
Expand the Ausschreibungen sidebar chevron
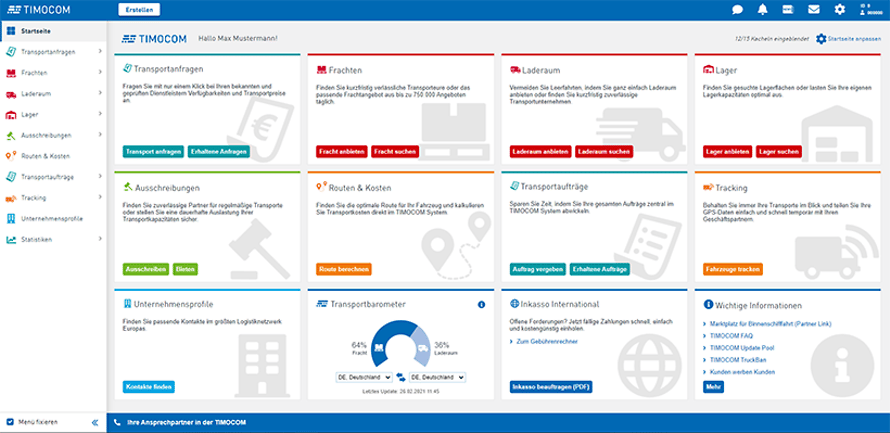[x=100, y=134]
